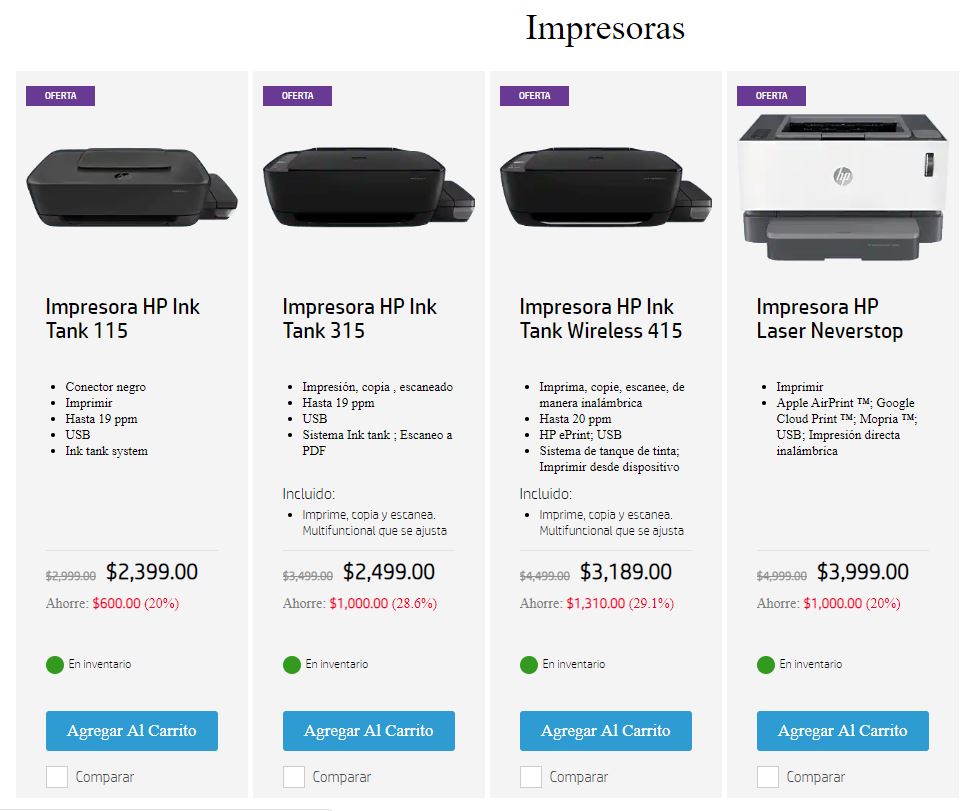Open the Impresora HP Ink Tank 315 title link

click(360, 319)
